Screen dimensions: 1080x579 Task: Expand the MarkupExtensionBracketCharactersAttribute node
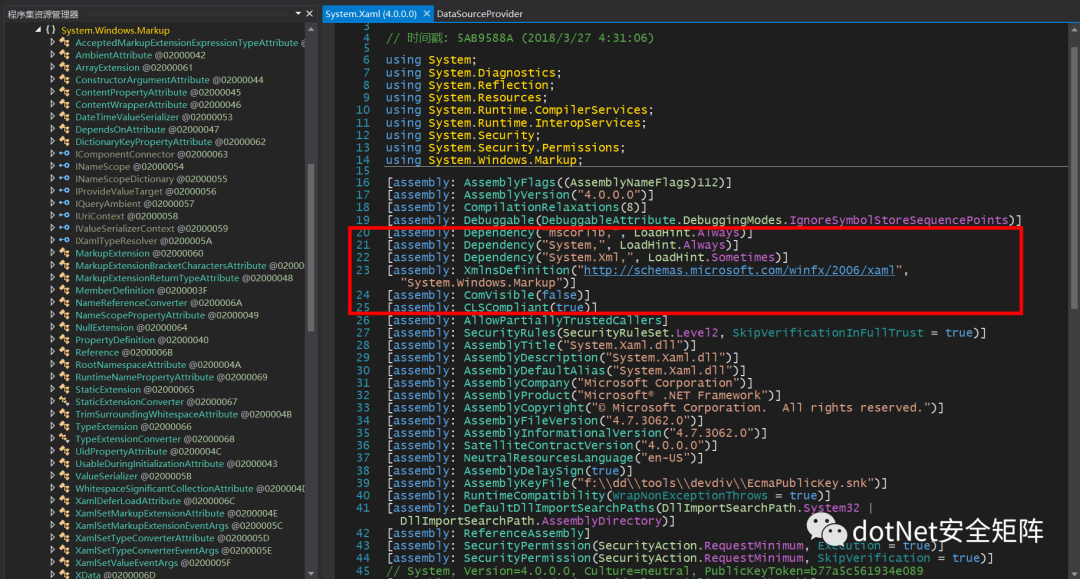[x=52, y=266]
